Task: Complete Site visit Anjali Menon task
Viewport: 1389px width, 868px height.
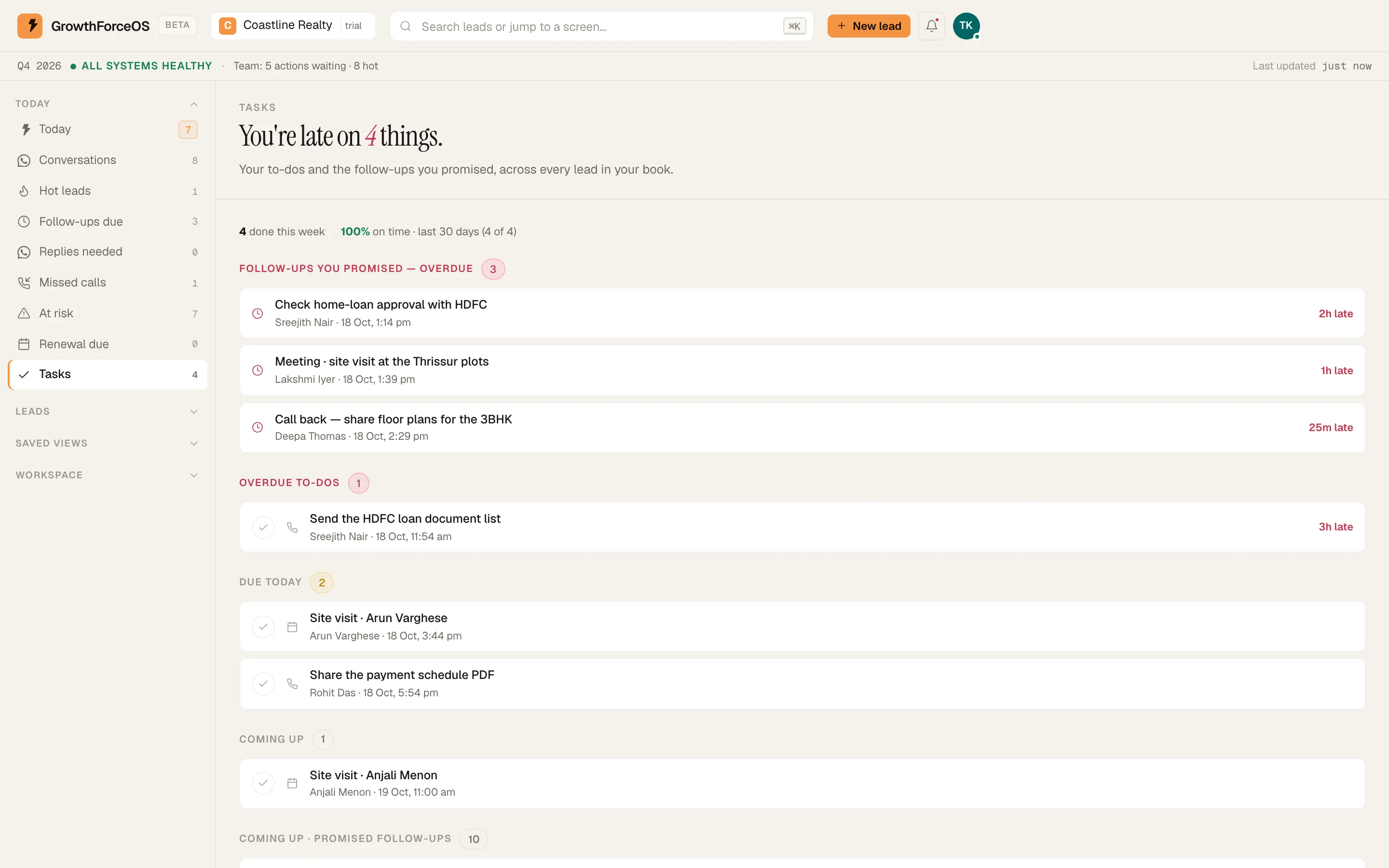Action: pyautogui.click(x=263, y=783)
